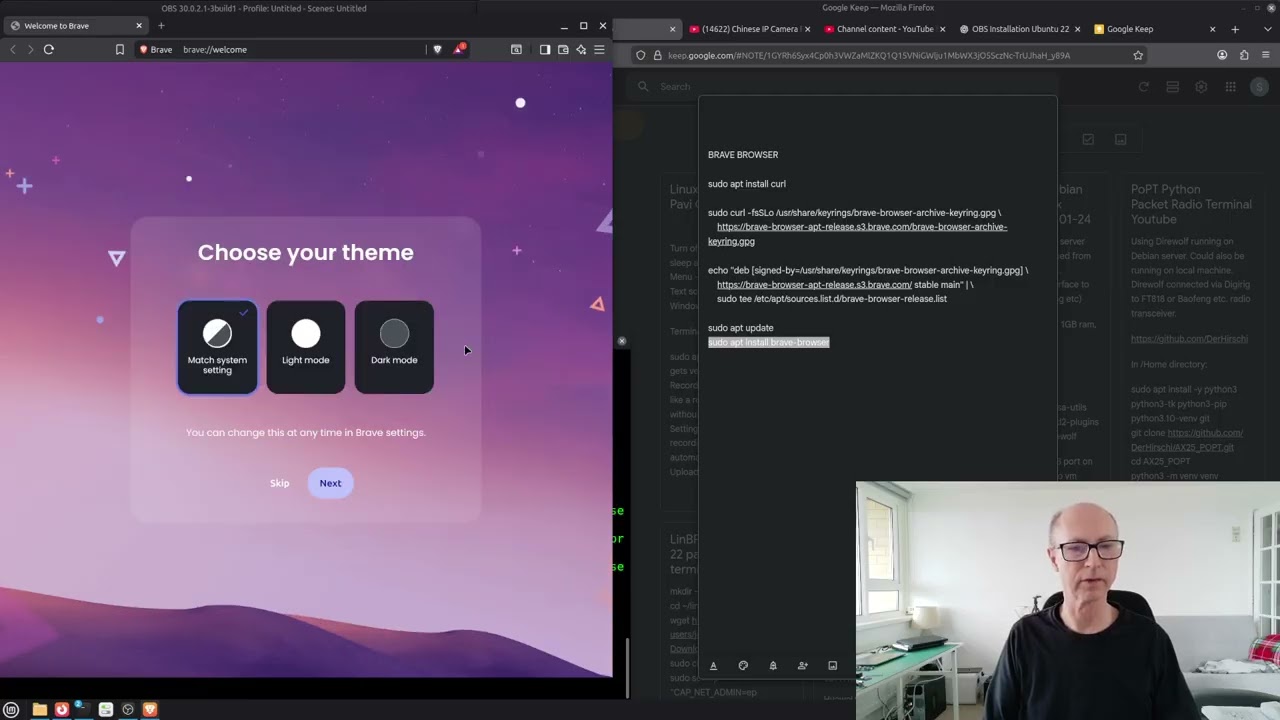The image size is (1280, 720).
Task: Focus the Brave address bar
Action: pyautogui.click(x=300, y=49)
